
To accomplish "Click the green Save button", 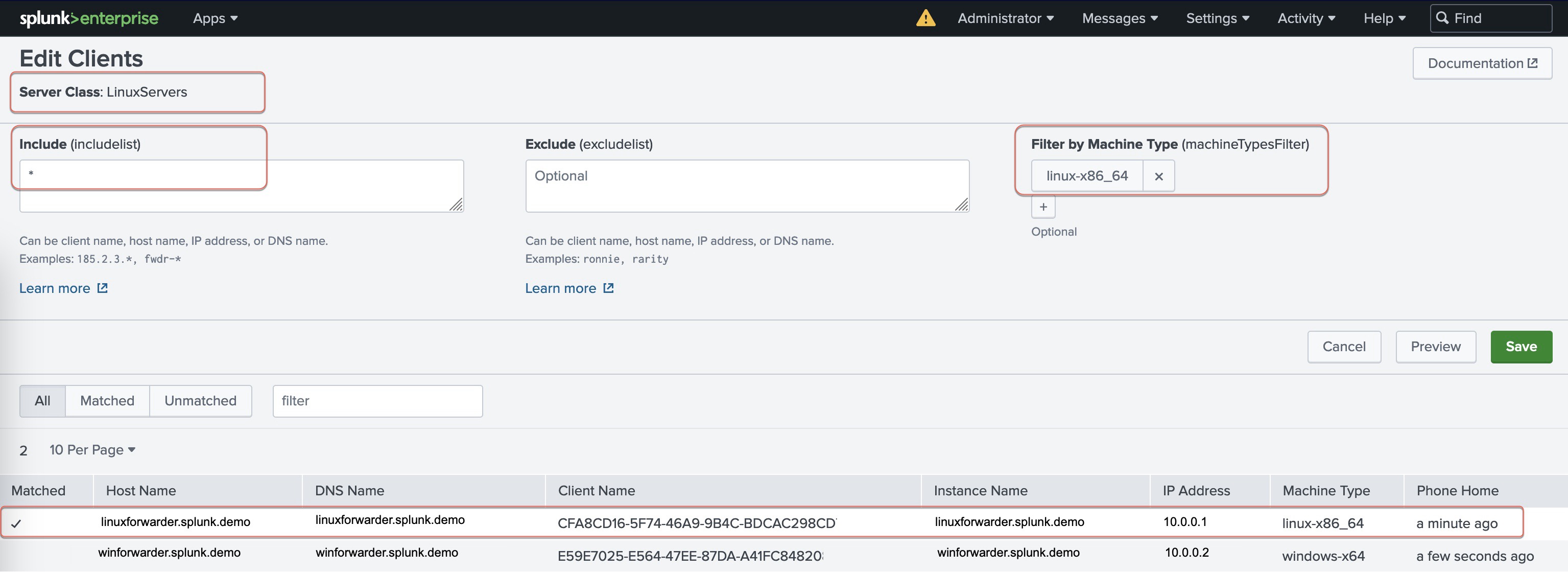I will [1521, 347].
